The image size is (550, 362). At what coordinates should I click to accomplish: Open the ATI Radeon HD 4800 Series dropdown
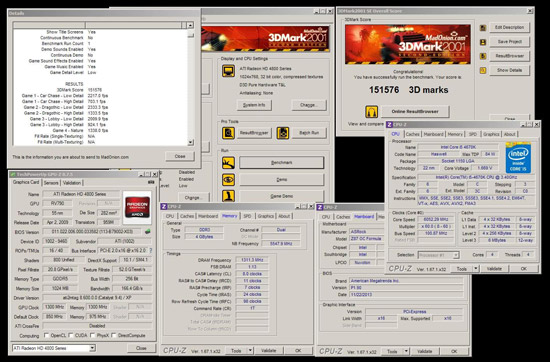[92, 348]
